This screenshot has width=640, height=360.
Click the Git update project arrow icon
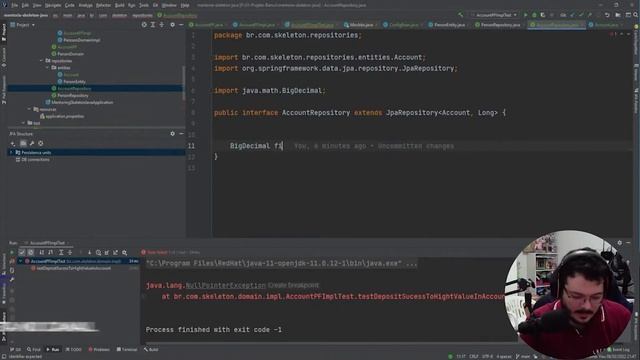point(572,15)
